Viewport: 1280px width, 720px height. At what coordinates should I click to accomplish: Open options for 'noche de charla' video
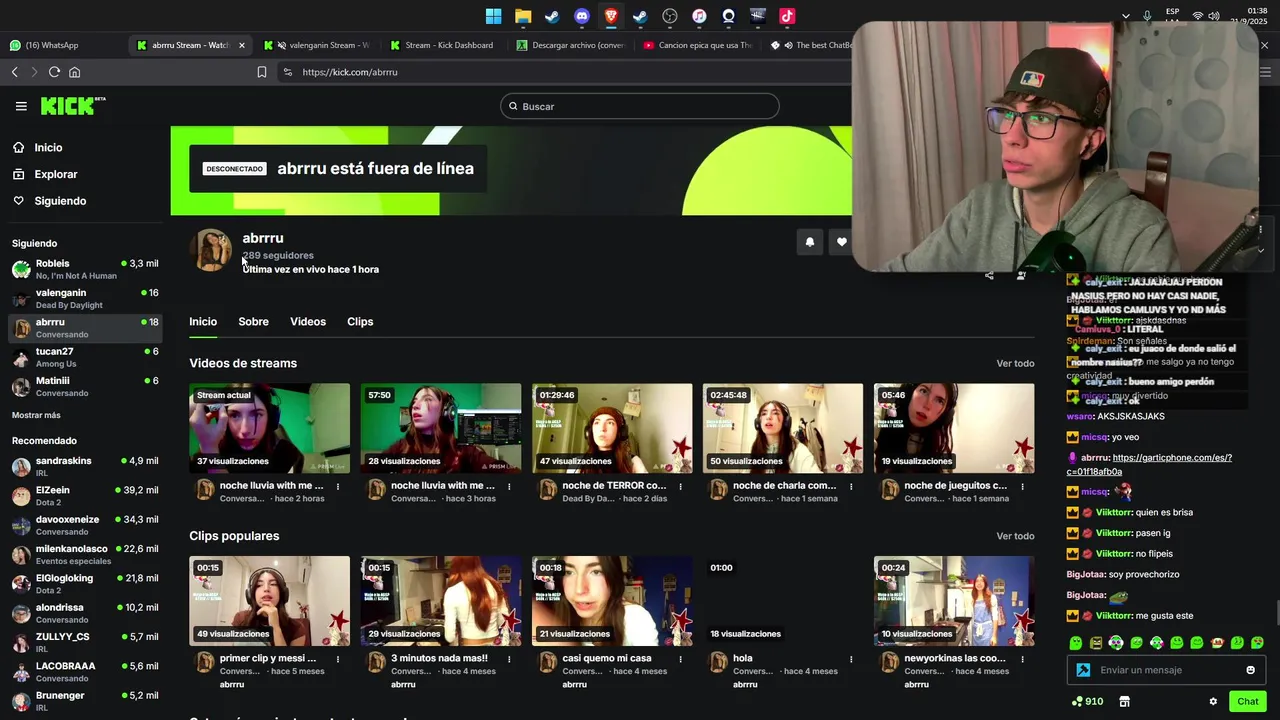point(851,487)
